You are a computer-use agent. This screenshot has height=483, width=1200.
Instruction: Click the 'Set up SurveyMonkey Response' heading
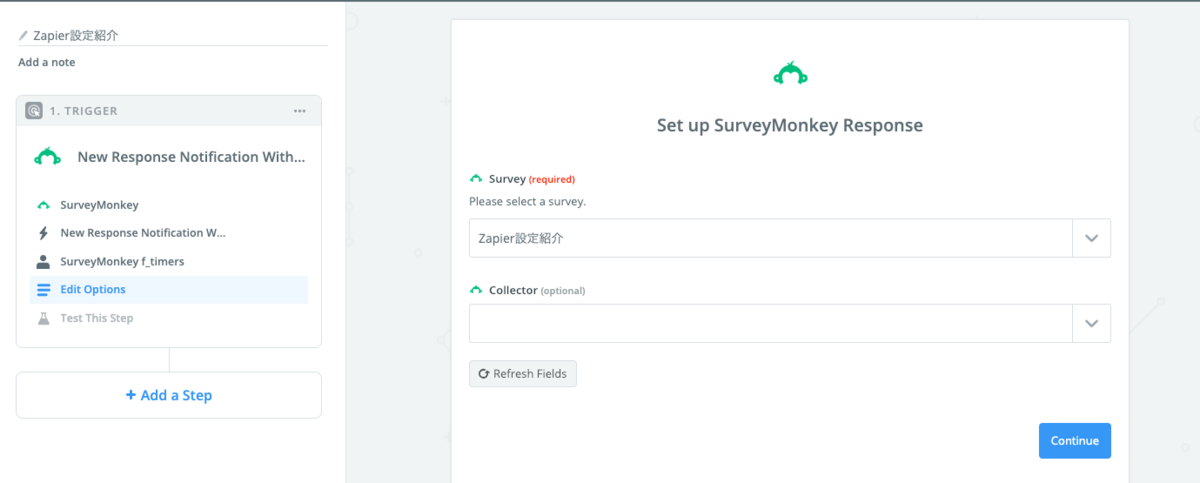(790, 126)
